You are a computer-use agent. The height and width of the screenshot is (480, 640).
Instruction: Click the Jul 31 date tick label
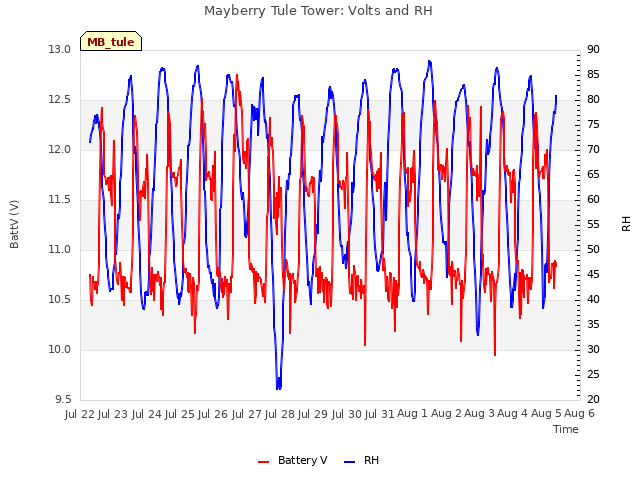pyautogui.click(x=380, y=414)
